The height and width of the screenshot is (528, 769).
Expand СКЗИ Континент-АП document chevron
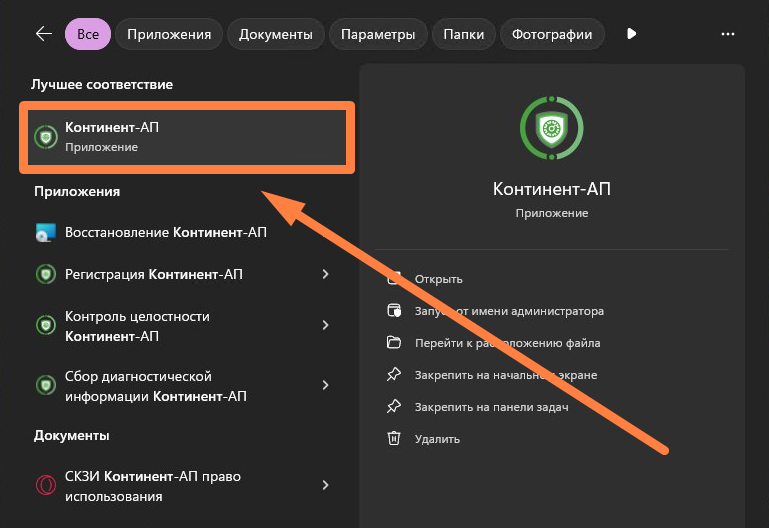coord(325,486)
